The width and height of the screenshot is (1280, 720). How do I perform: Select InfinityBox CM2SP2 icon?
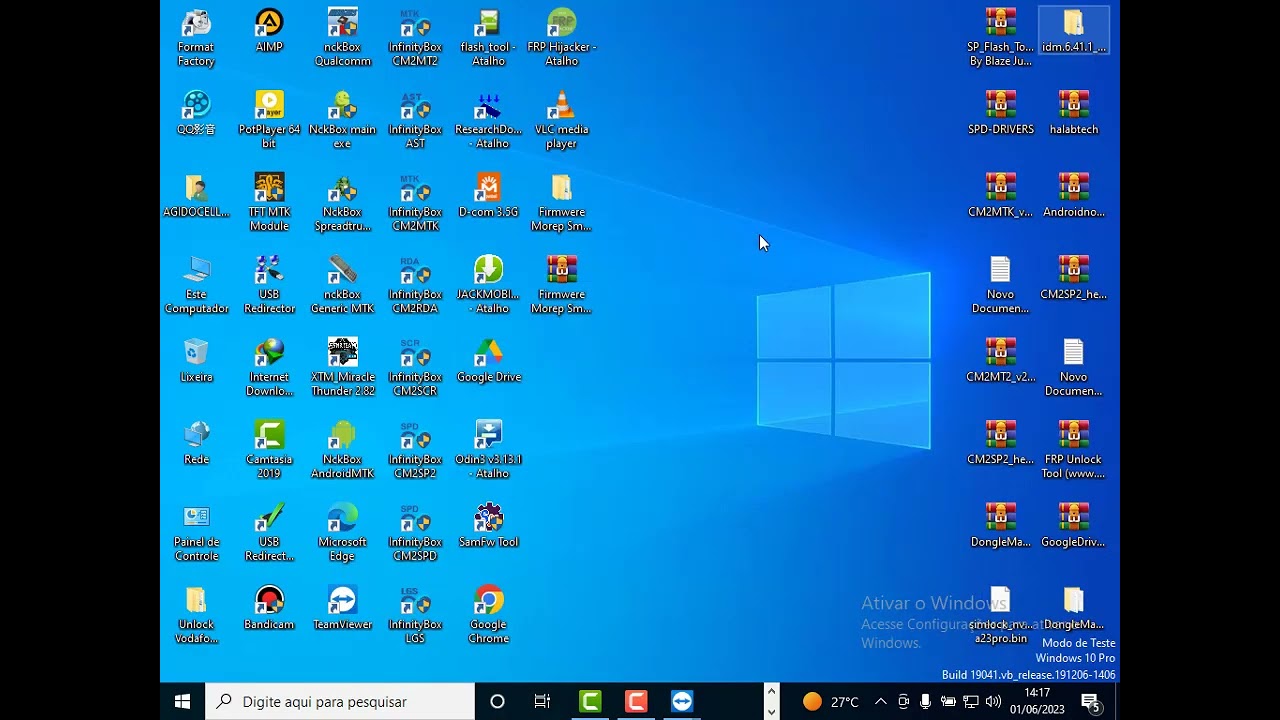coord(415,450)
